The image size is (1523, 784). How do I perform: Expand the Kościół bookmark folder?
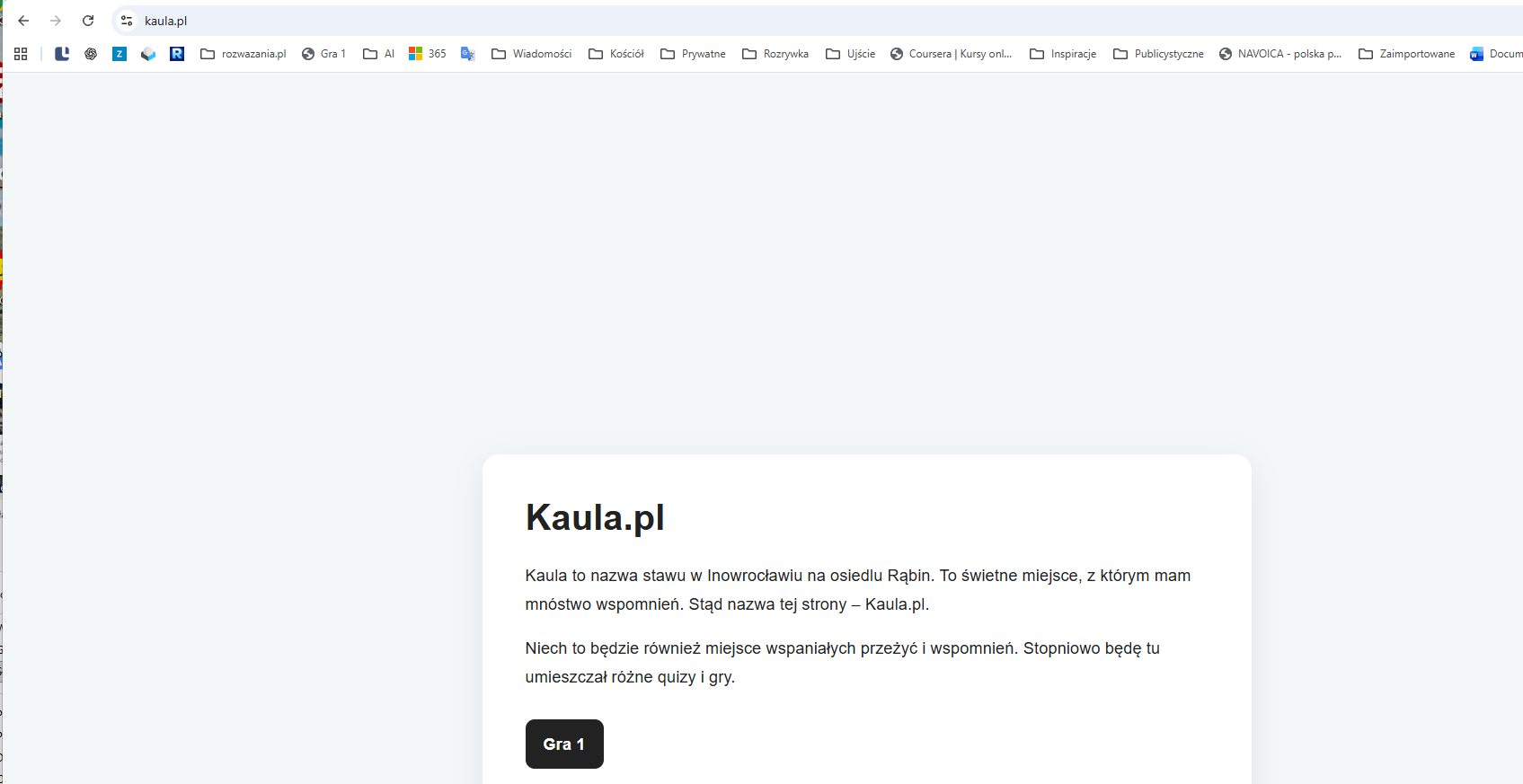click(615, 54)
